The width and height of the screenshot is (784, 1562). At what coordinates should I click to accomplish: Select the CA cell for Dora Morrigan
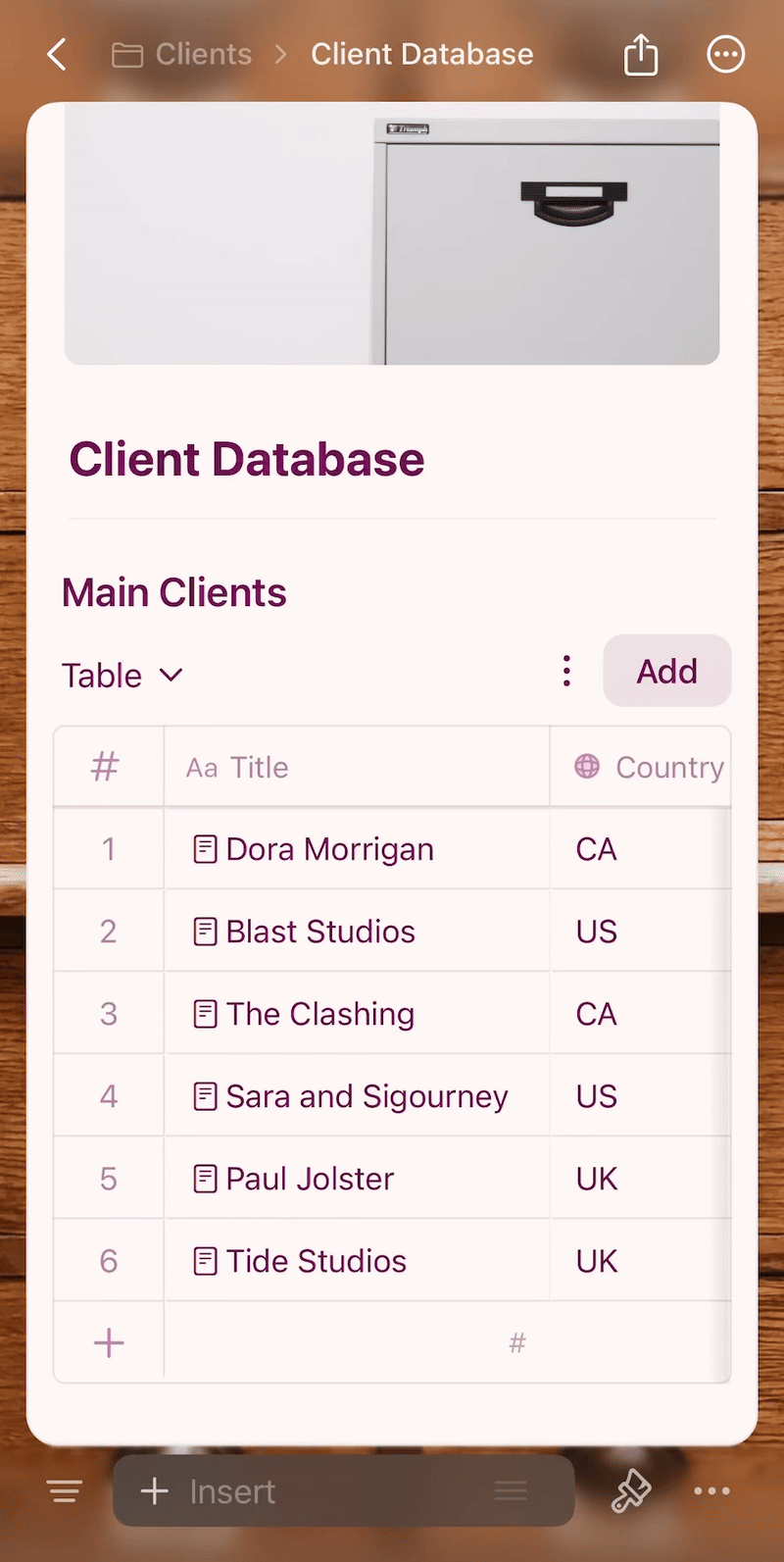pyautogui.click(x=641, y=849)
